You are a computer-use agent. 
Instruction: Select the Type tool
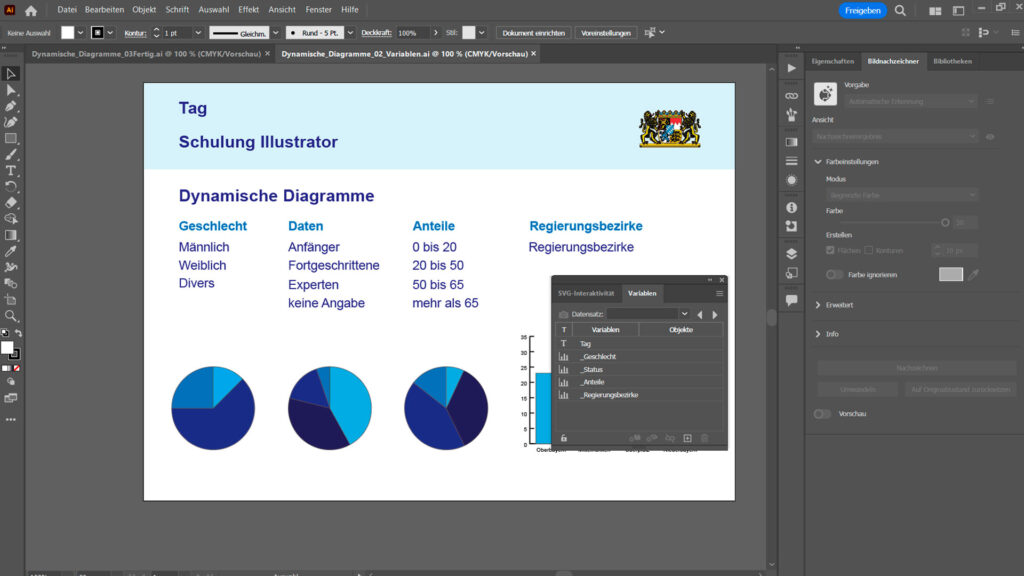[x=10, y=171]
